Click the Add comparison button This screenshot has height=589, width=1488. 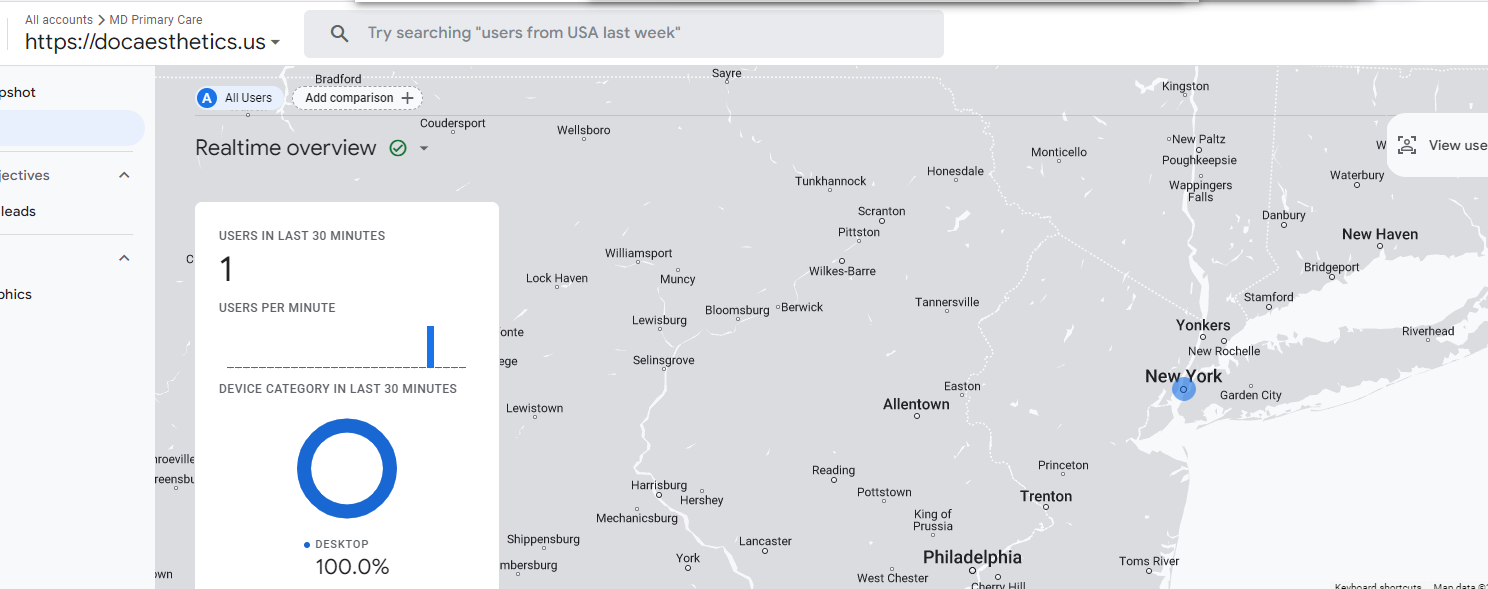click(358, 98)
